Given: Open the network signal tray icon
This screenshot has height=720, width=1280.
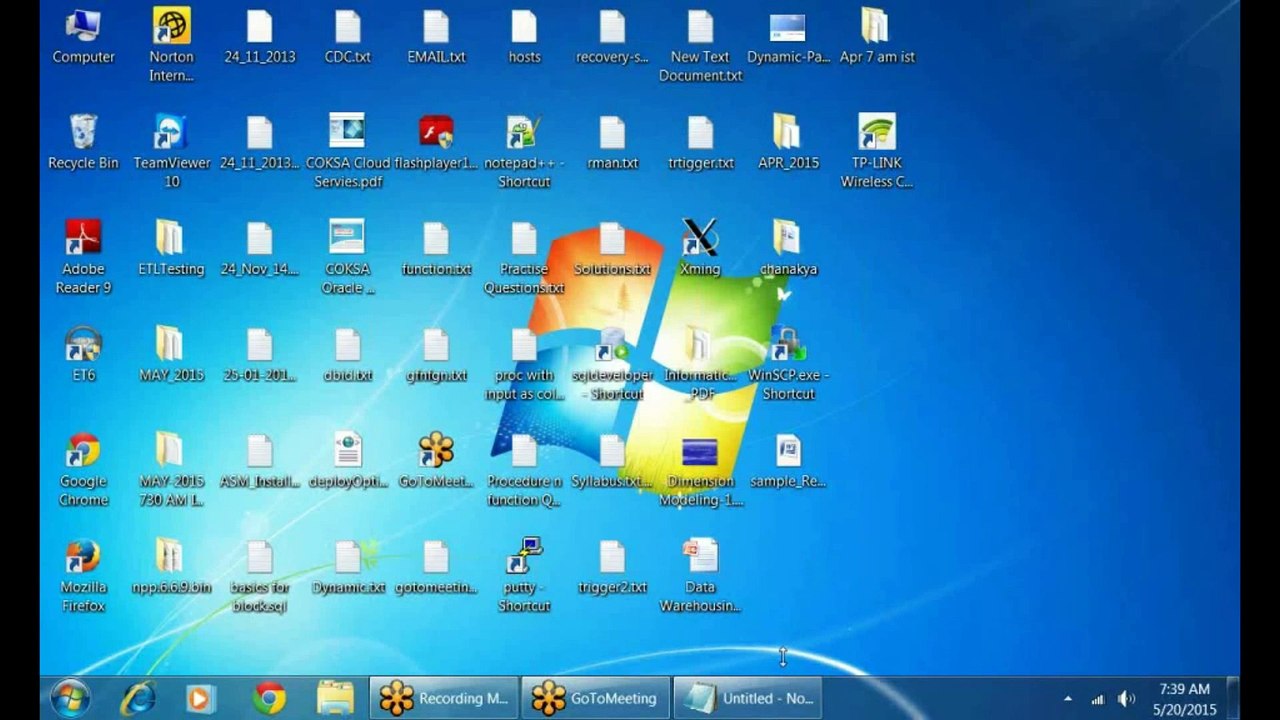Looking at the screenshot, I should pyautogui.click(x=1098, y=699).
